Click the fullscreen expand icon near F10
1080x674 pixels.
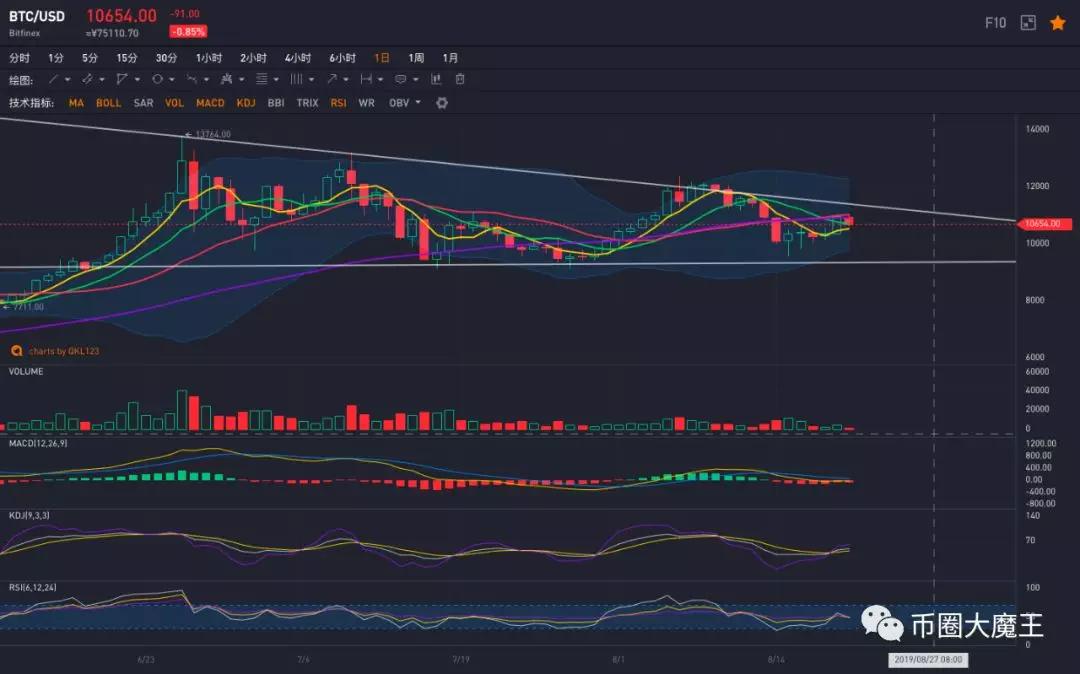(x=1028, y=23)
